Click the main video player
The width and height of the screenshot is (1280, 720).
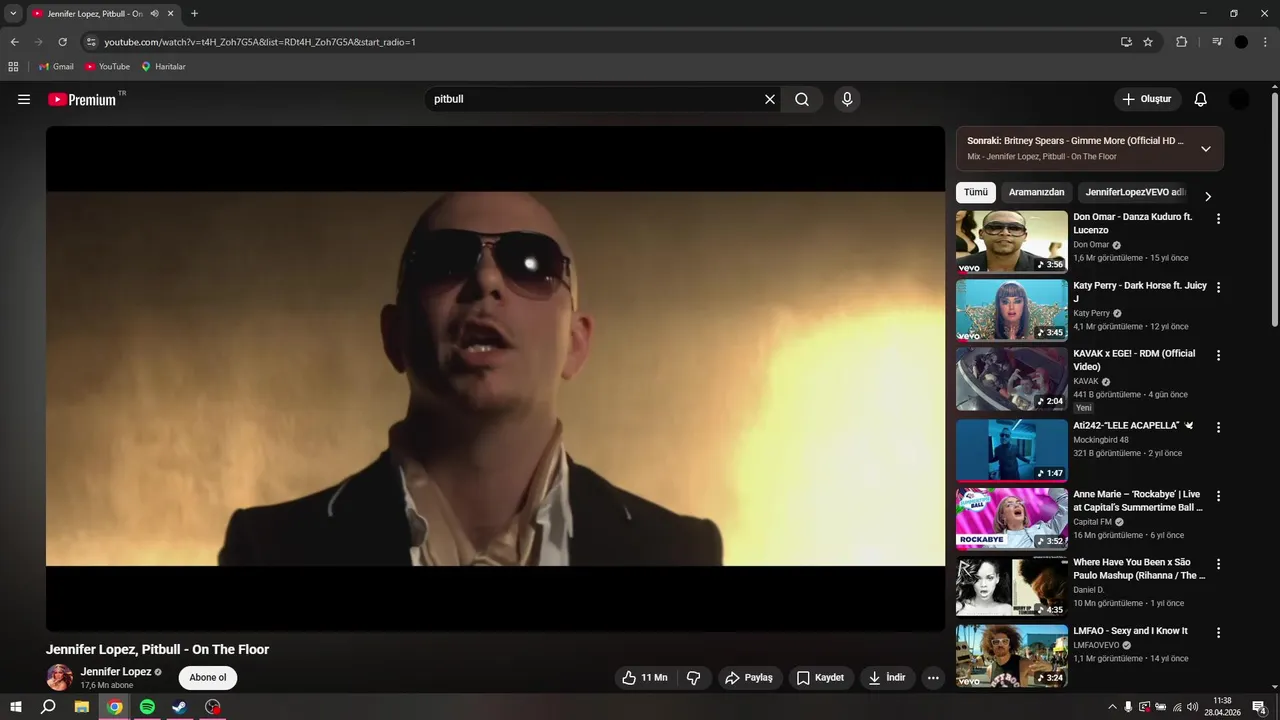coord(495,378)
